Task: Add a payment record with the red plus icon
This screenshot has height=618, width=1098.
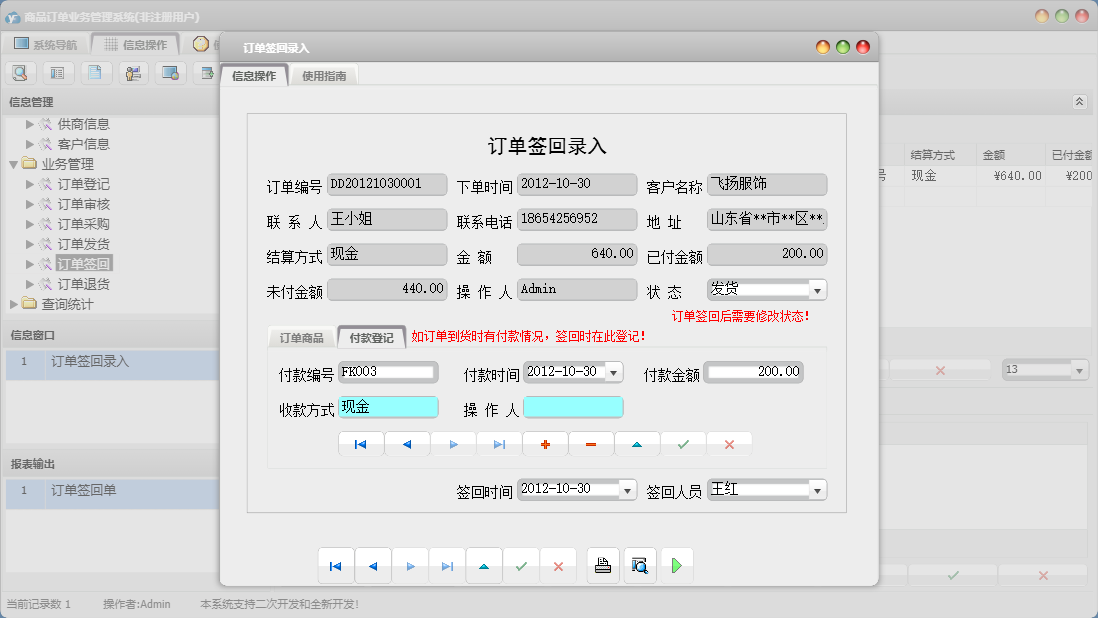Action: pos(545,443)
